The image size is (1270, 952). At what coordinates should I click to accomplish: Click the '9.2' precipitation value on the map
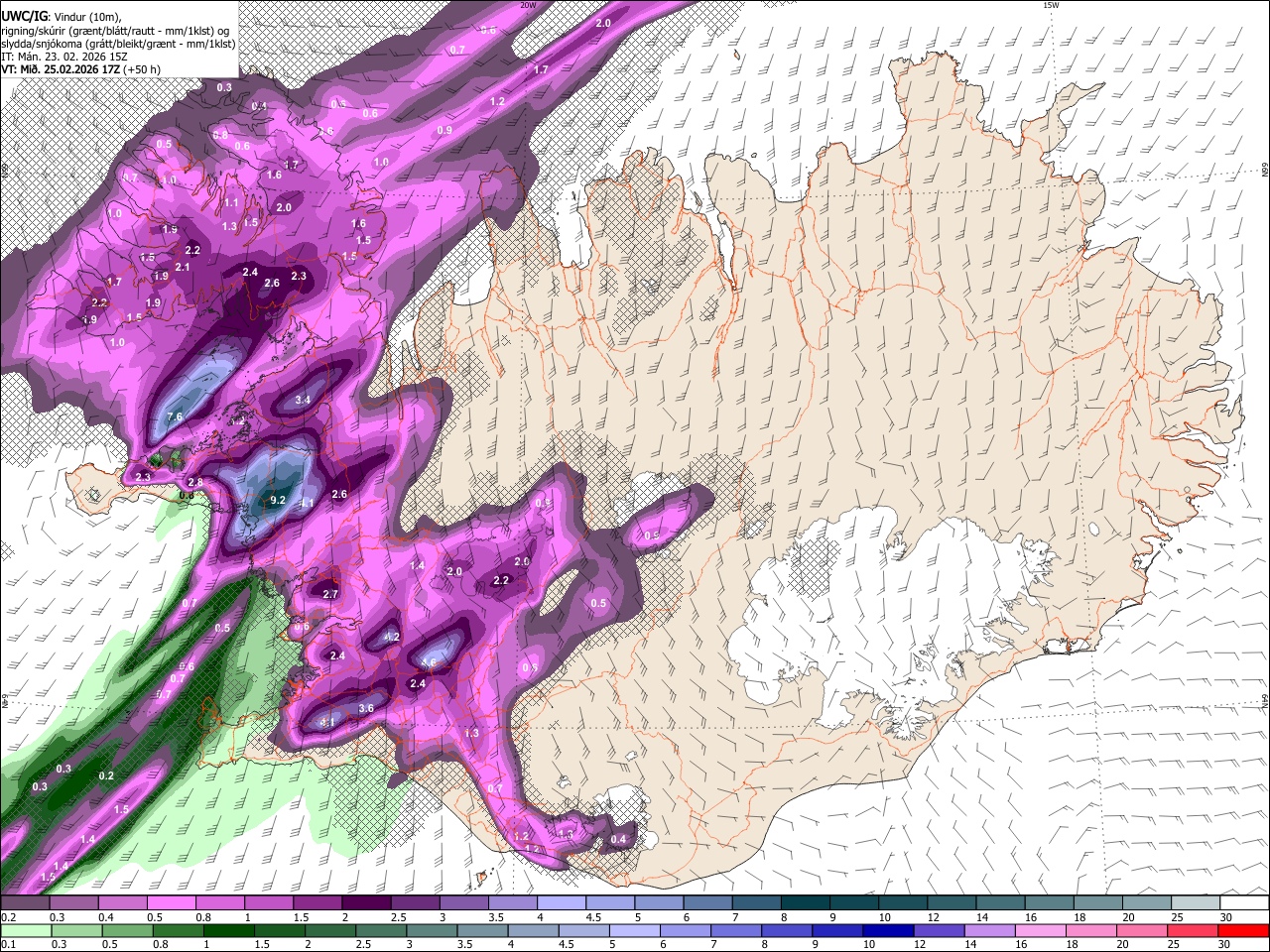278,501
